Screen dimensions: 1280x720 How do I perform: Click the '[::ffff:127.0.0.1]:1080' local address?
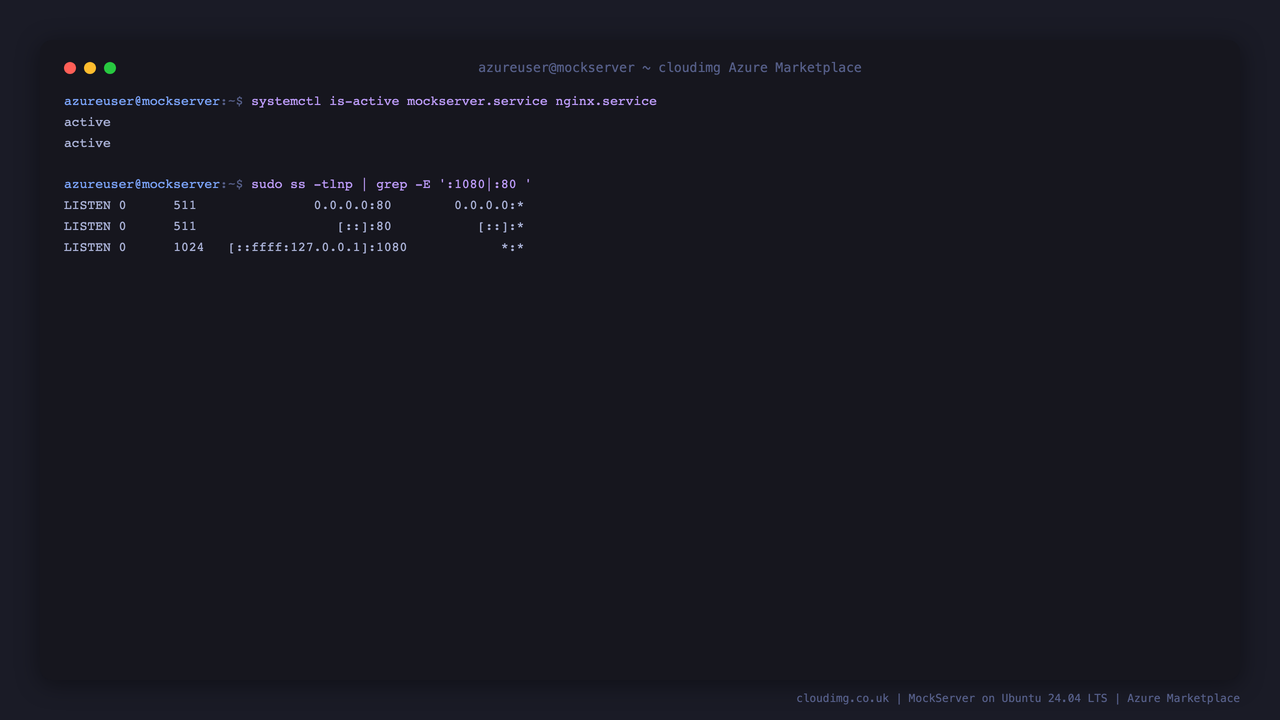(x=318, y=247)
